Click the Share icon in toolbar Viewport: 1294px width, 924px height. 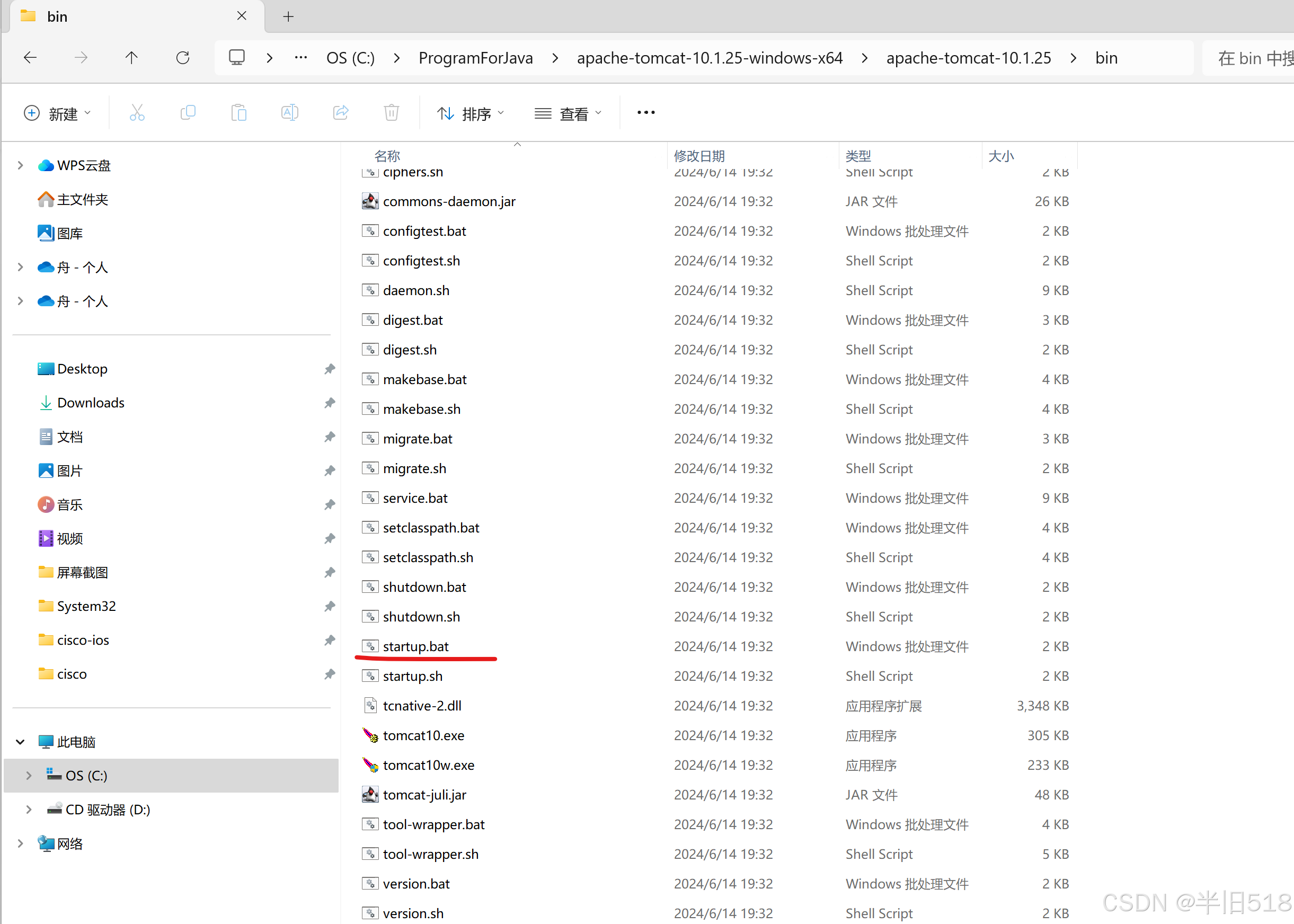tap(340, 113)
